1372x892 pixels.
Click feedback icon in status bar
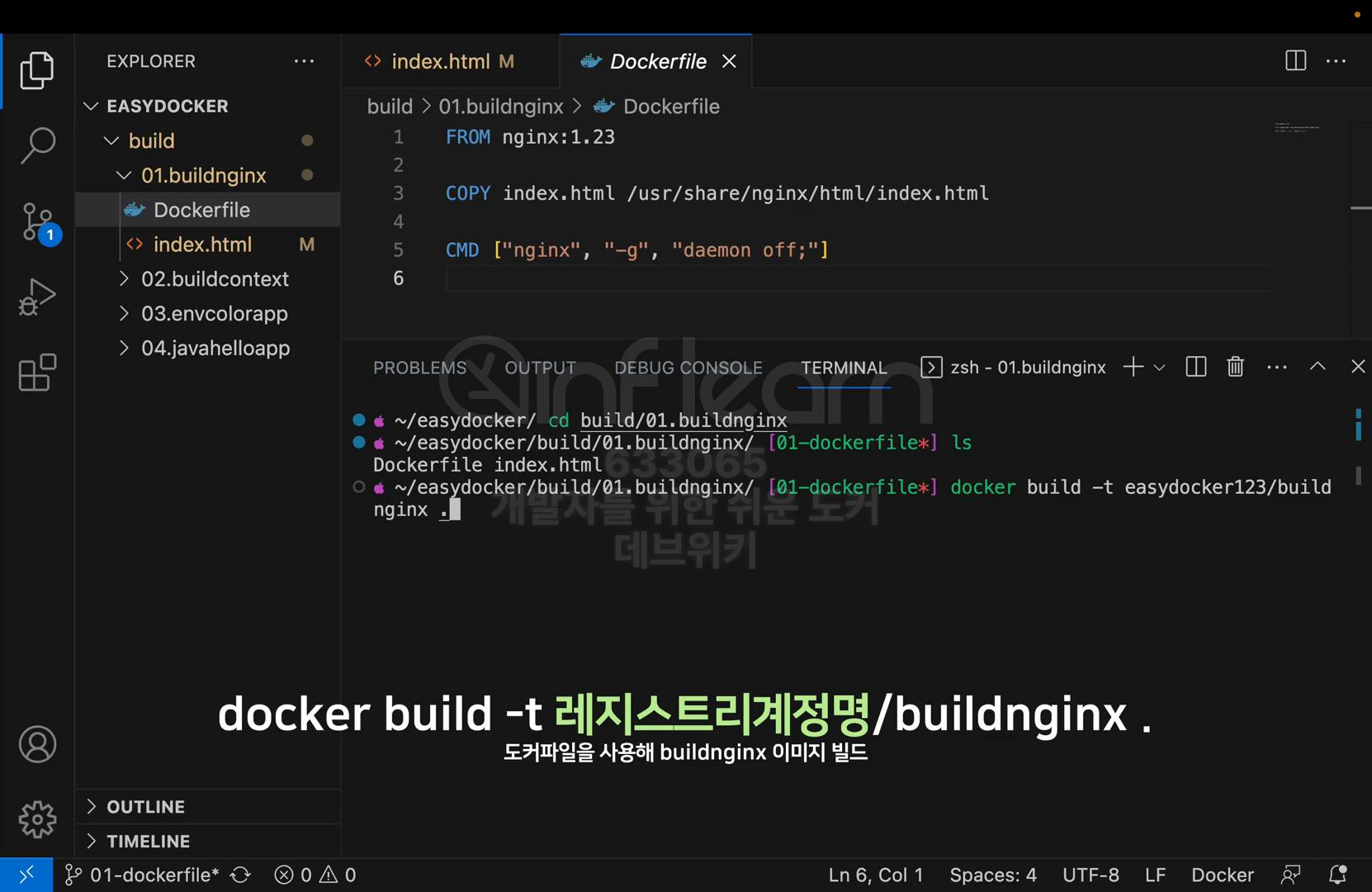click(x=1290, y=875)
